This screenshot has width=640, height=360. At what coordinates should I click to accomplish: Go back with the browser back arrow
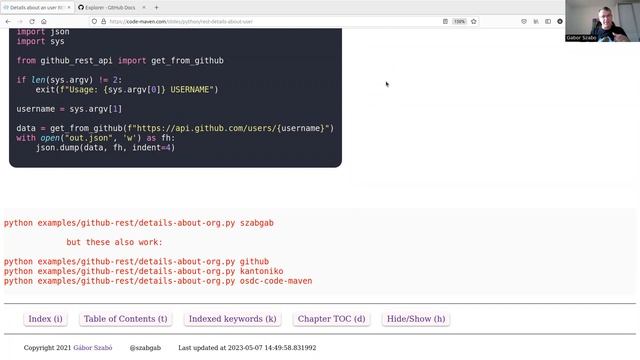point(8,21)
